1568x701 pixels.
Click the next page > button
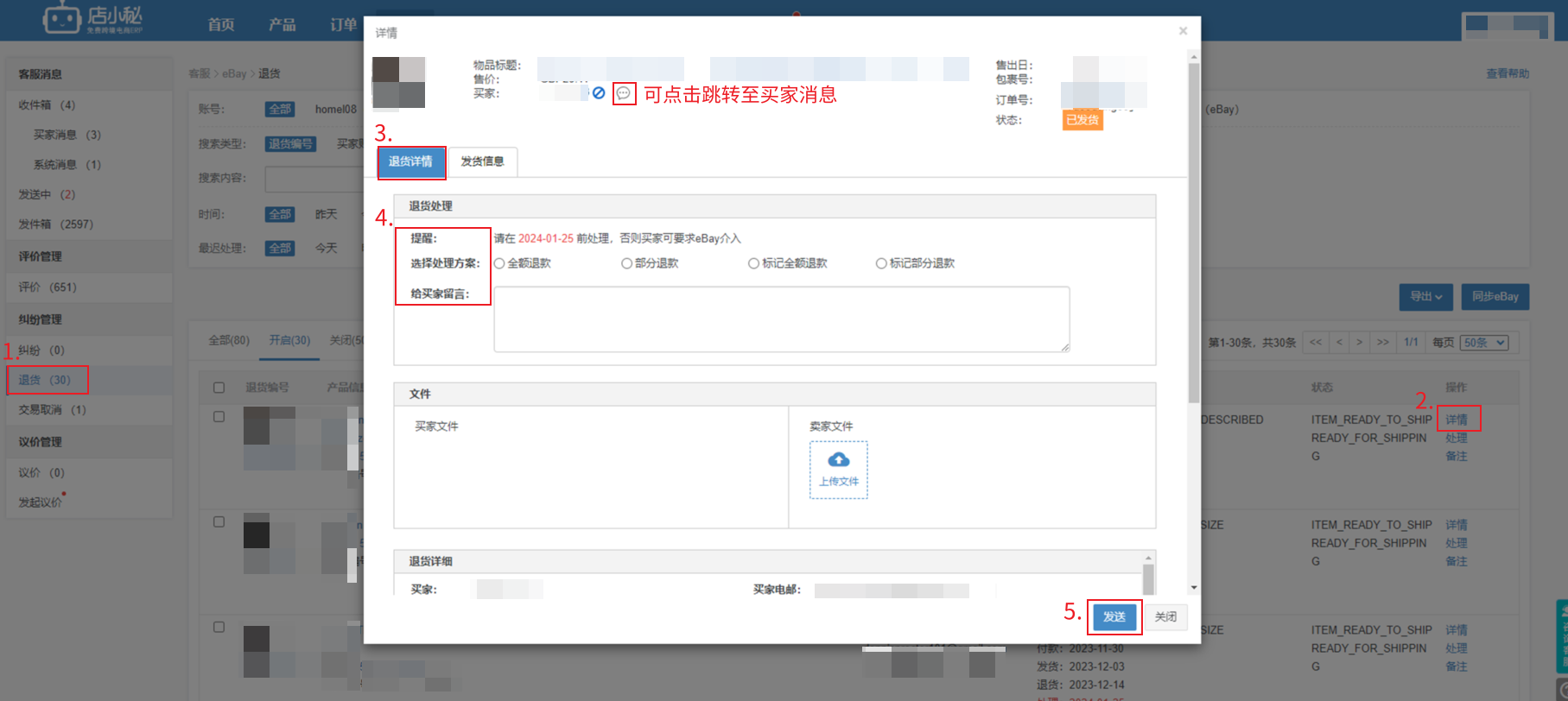click(x=1359, y=343)
